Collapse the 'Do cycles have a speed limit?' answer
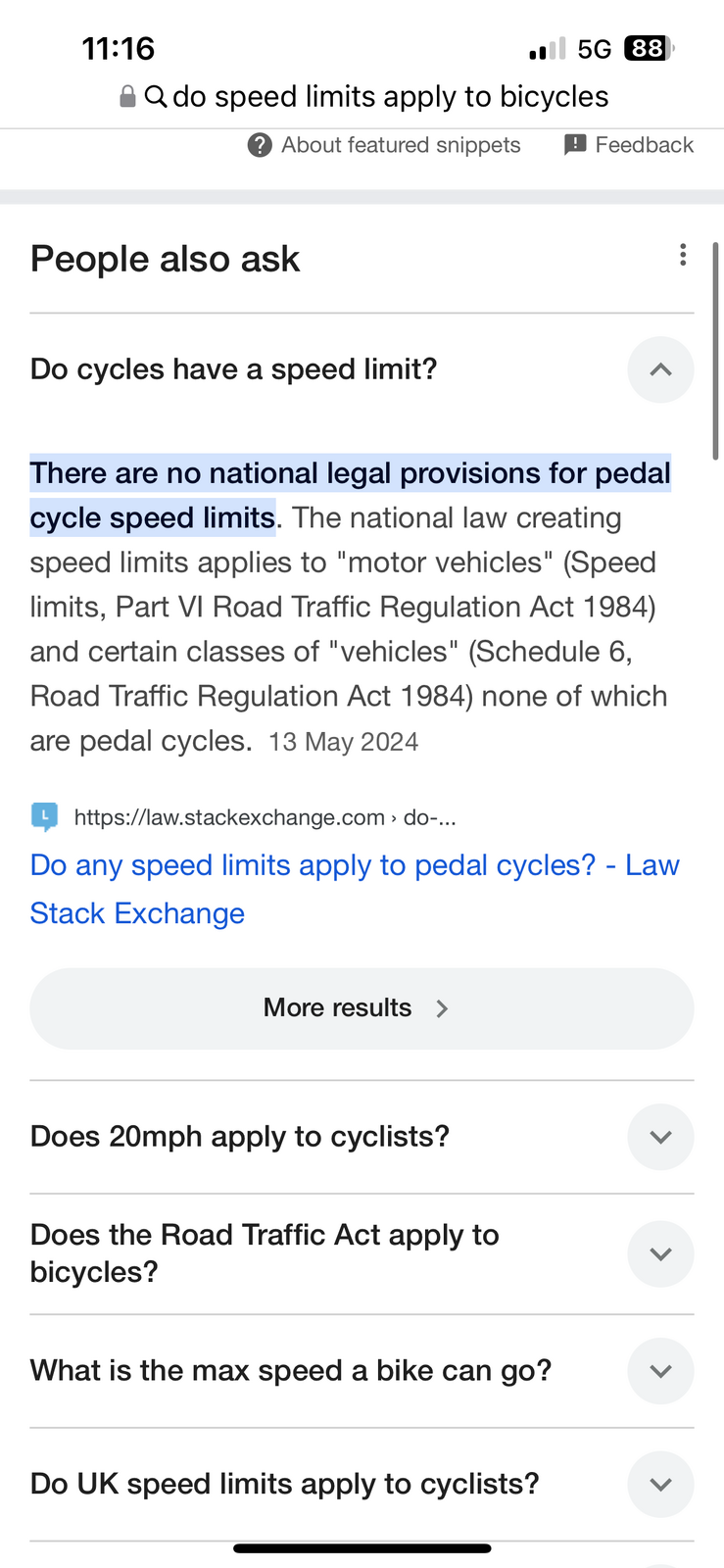Image resolution: width=724 pixels, height=1568 pixels. tap(660, 369)
